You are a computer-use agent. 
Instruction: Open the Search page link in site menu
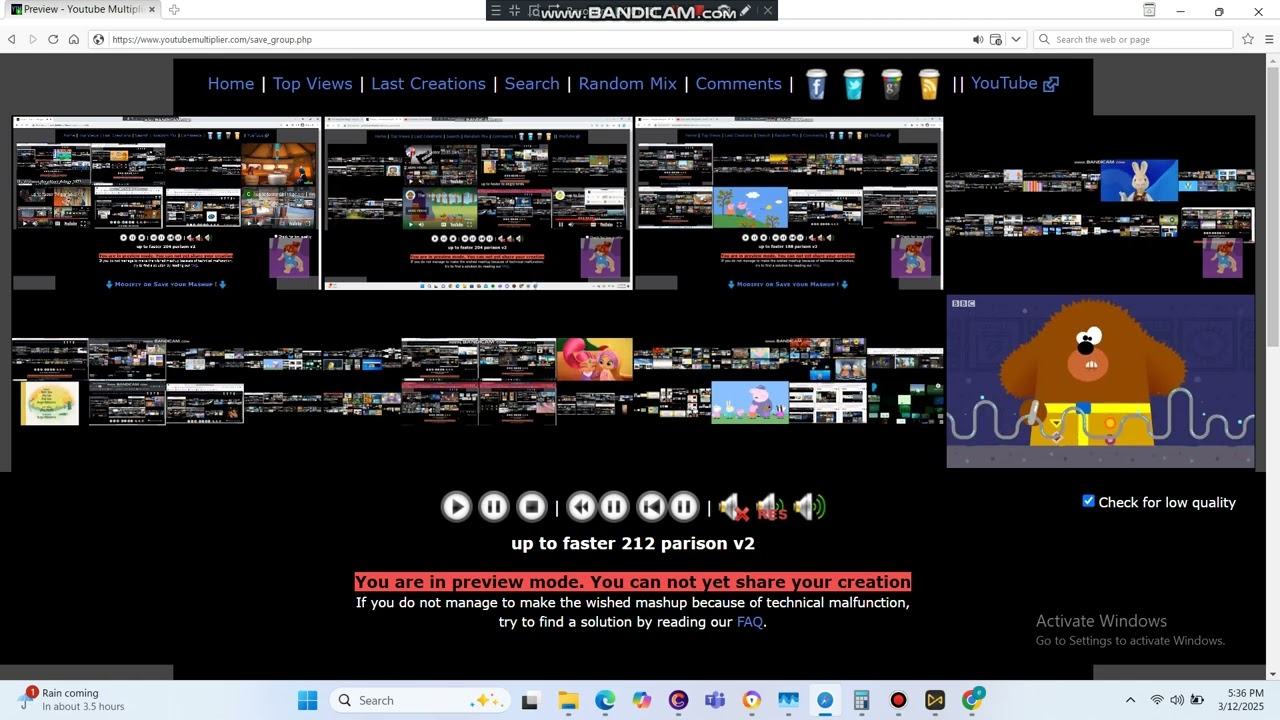(x=532, y=84)
